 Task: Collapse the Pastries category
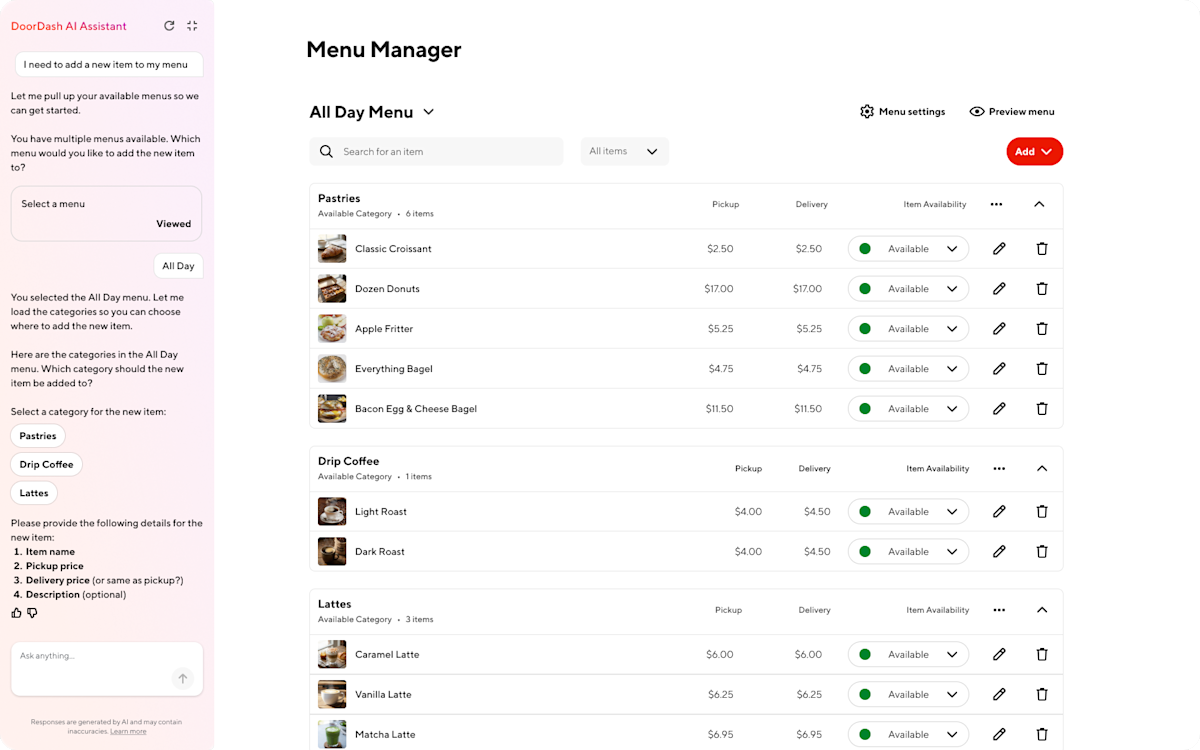click(x=1039, y=204)
